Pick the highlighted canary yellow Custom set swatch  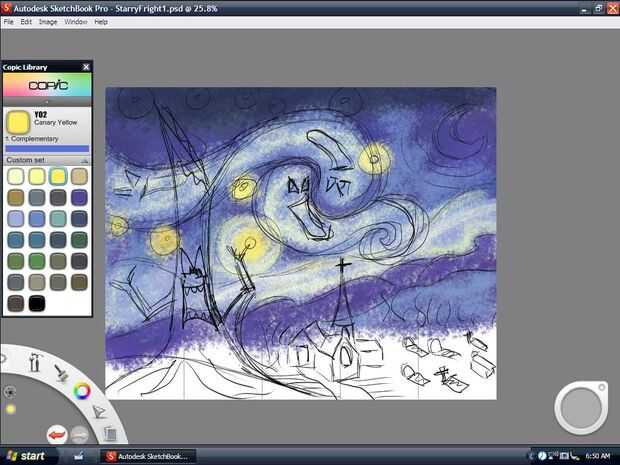[58, 176]
